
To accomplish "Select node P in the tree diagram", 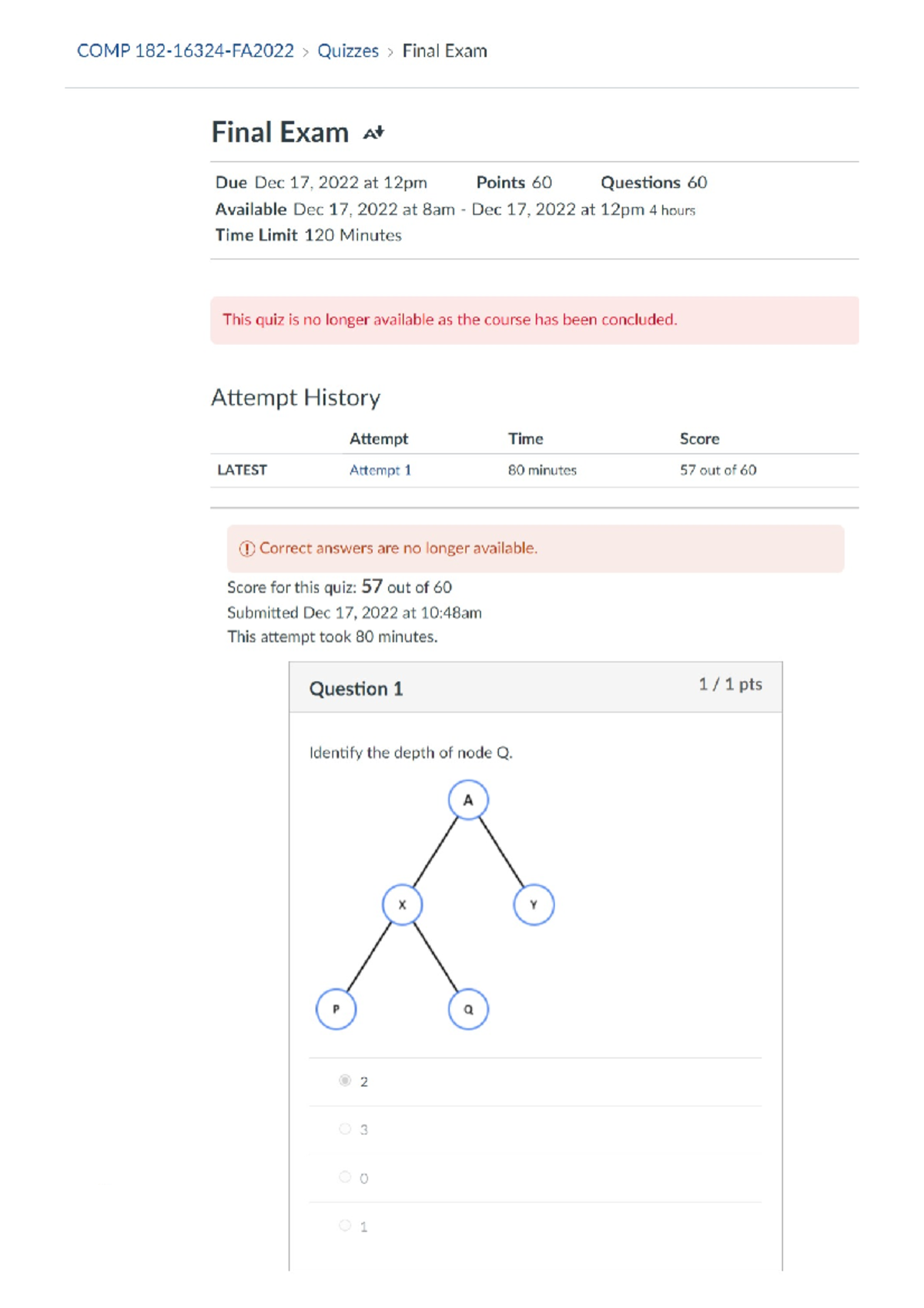I will coord(336,1009).
